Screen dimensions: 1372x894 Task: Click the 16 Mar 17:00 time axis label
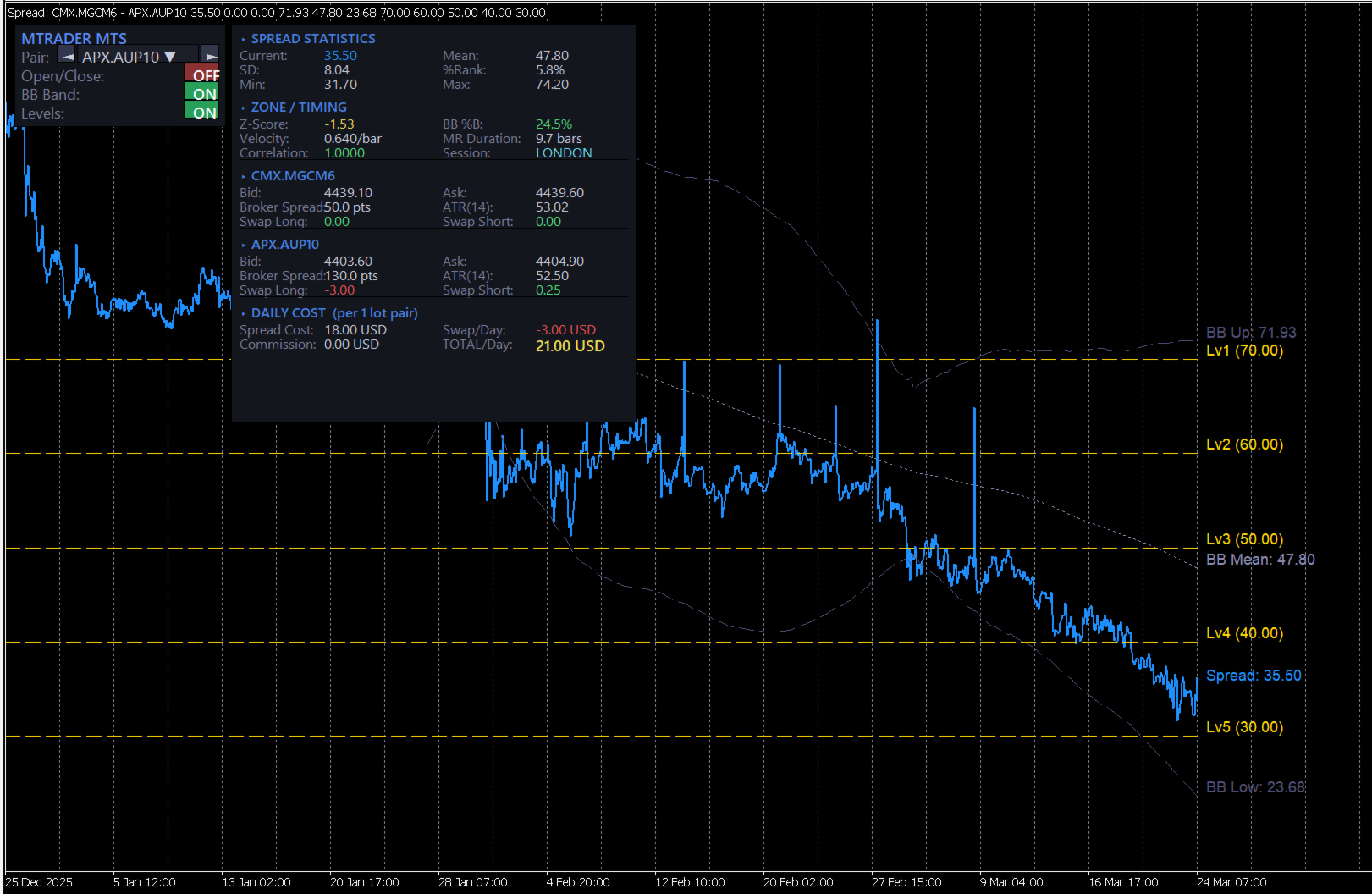tap(1123, 882)
